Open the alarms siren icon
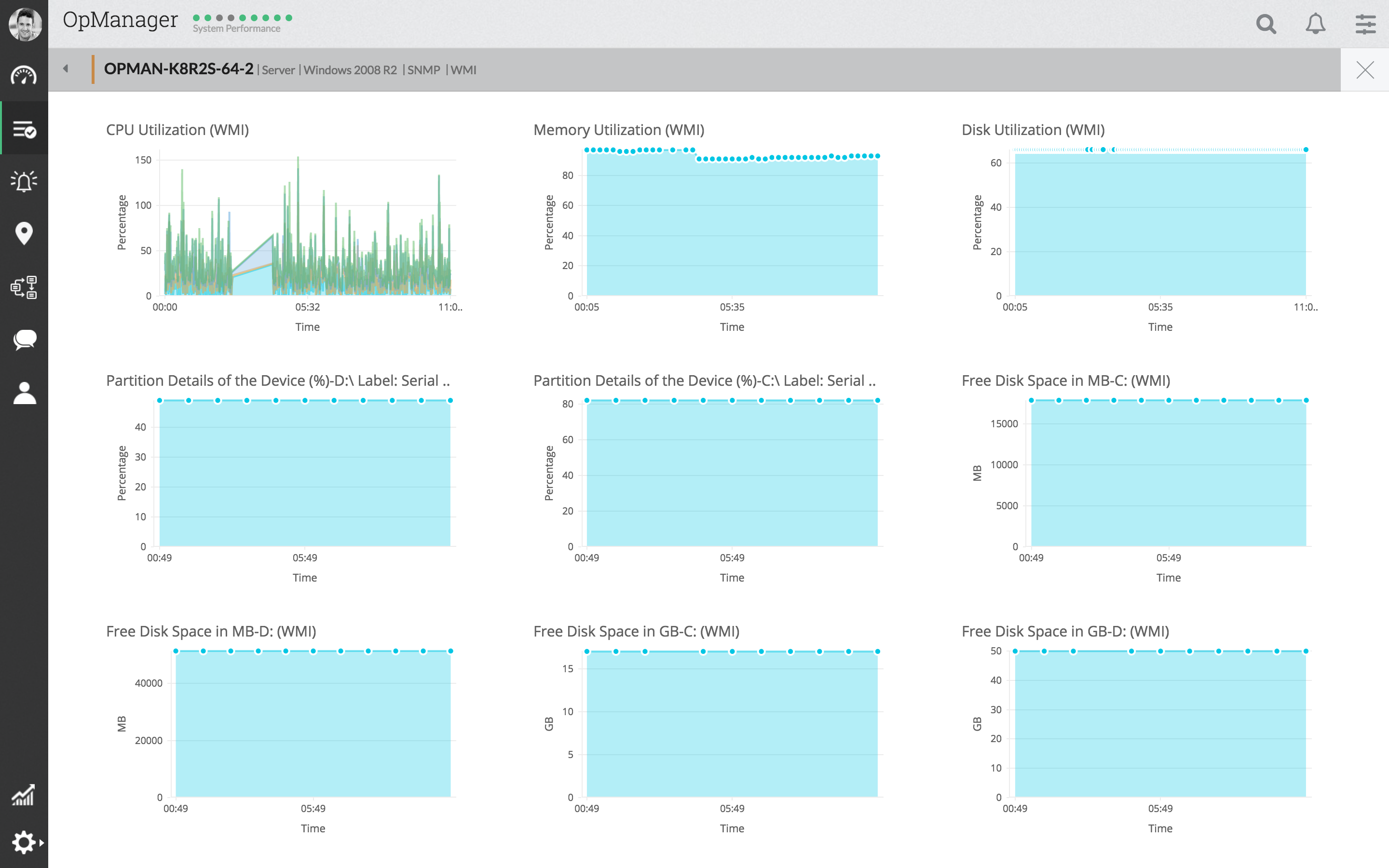Viewport: 1389px width, 868px height. (24, 181)
